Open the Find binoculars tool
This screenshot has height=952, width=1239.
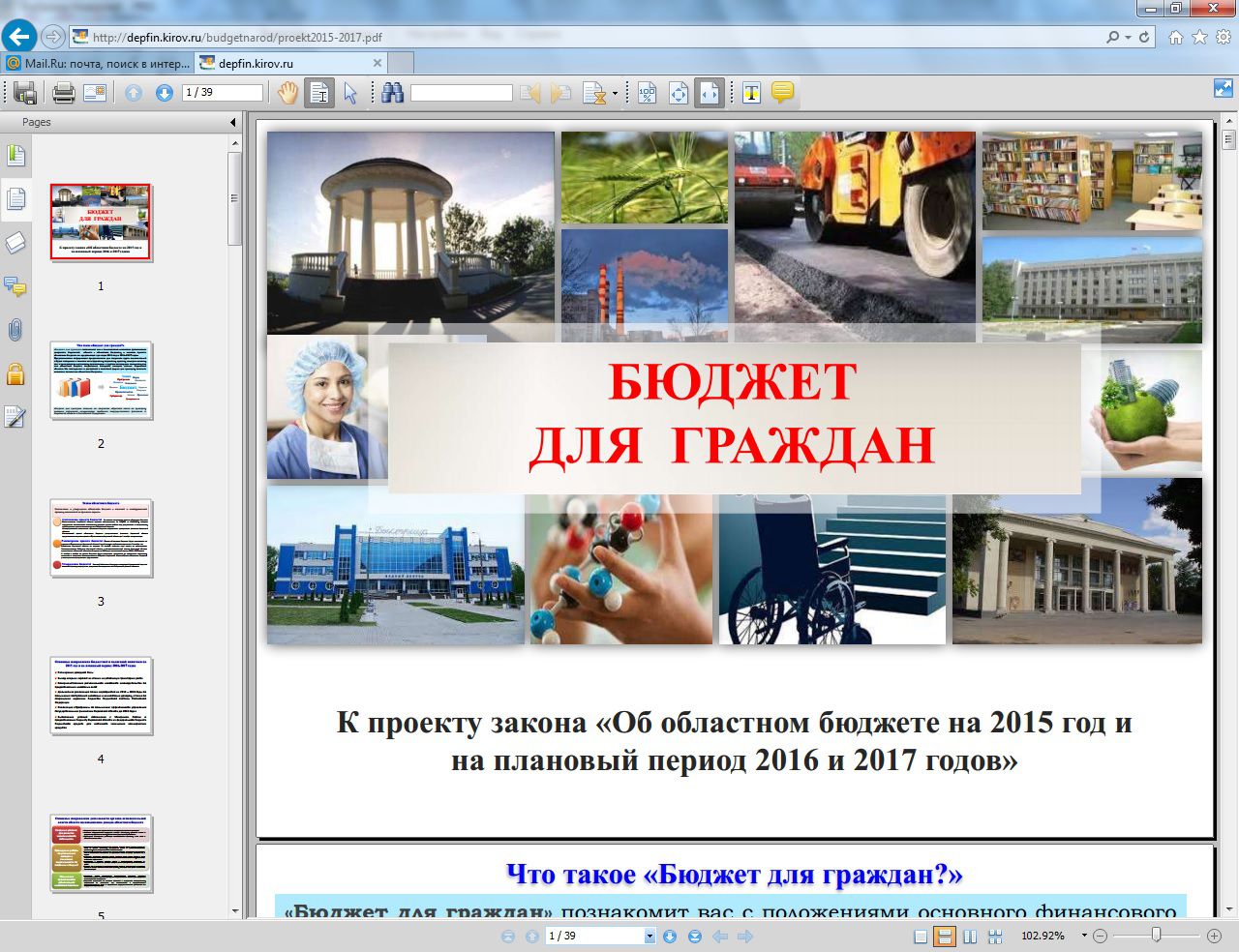point(393,92)
